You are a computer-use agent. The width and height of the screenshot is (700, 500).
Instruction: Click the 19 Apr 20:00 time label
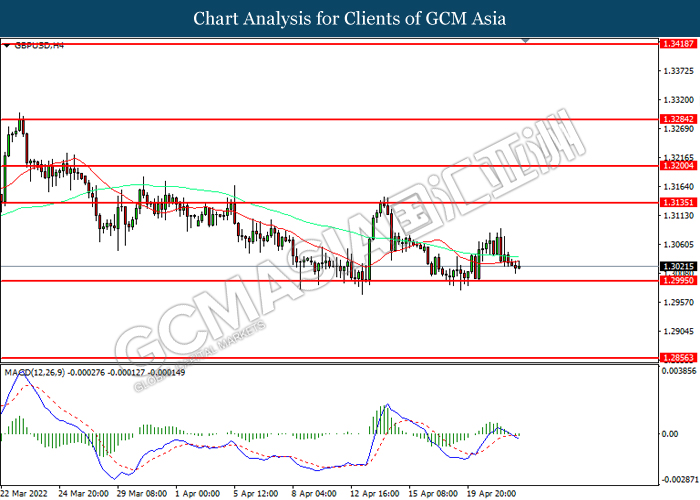coord(492,493)
